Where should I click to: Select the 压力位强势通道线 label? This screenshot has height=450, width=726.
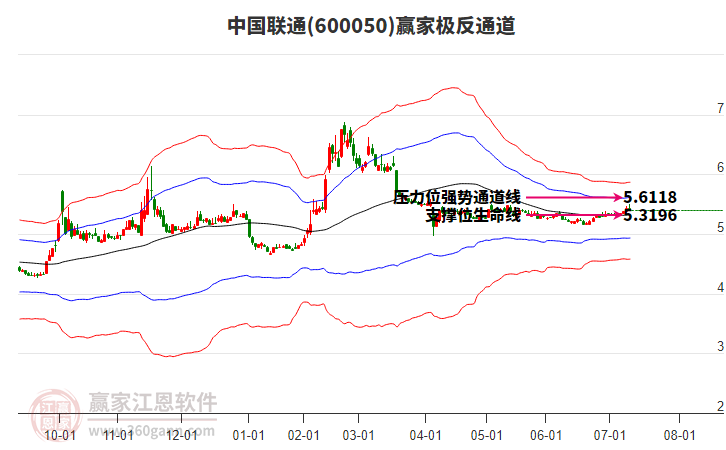tap(457, 197)
